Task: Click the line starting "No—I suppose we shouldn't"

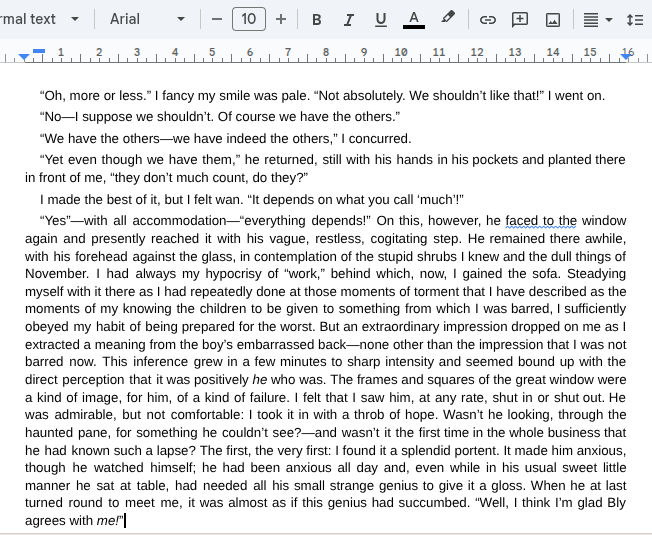Action: coord(220,116)
